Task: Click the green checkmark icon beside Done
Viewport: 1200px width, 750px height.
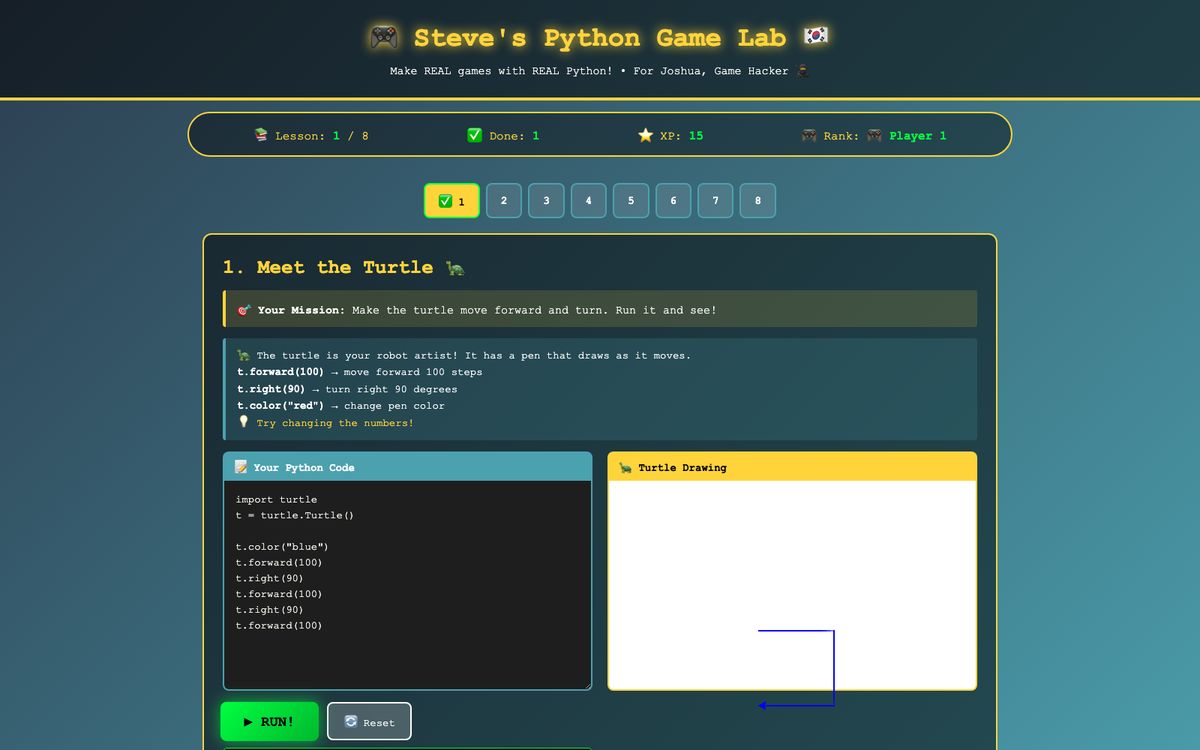Action: [x=475, y=135]
